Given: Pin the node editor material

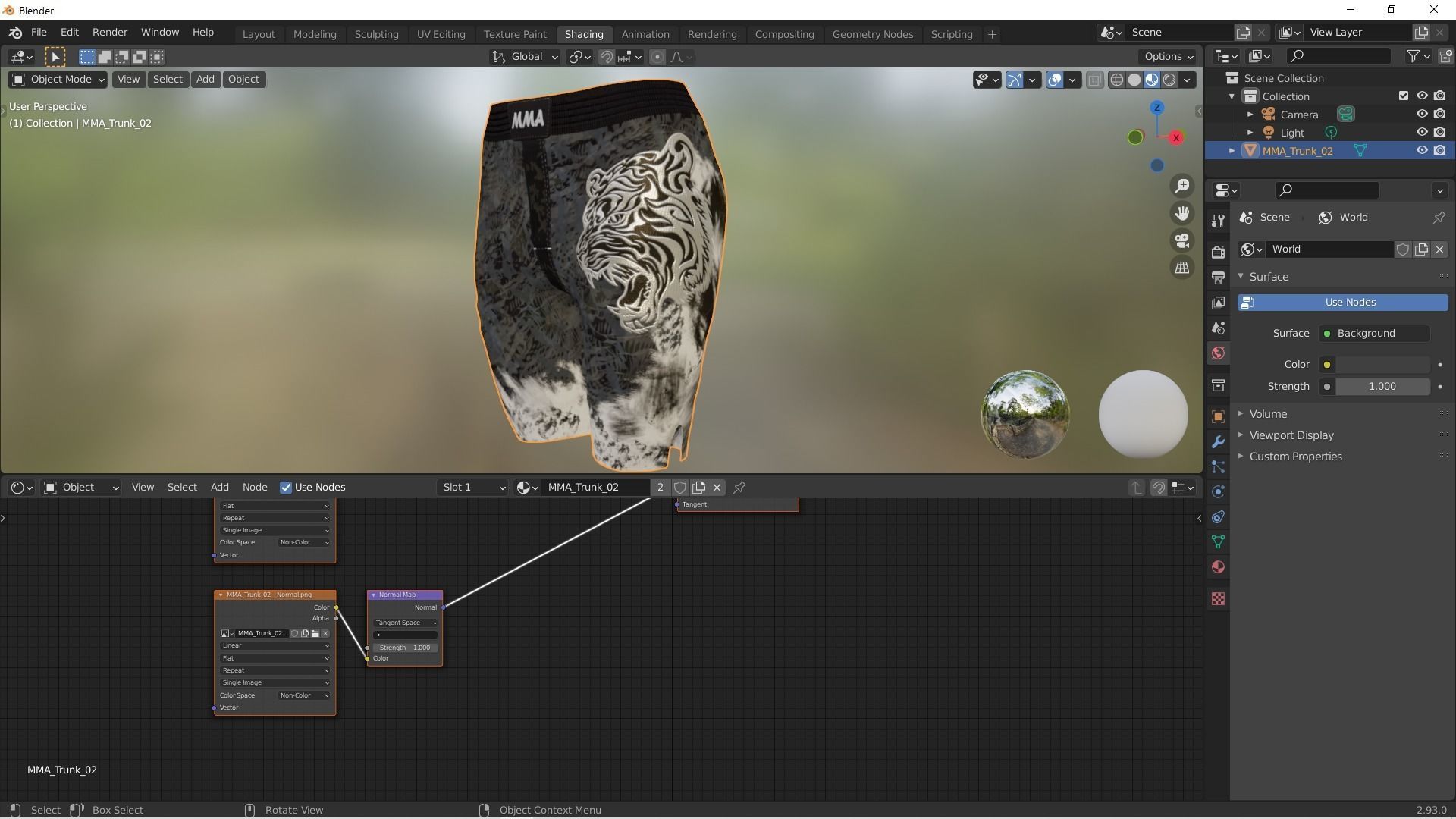Looking at the screenshot, I should pos(739,488).
